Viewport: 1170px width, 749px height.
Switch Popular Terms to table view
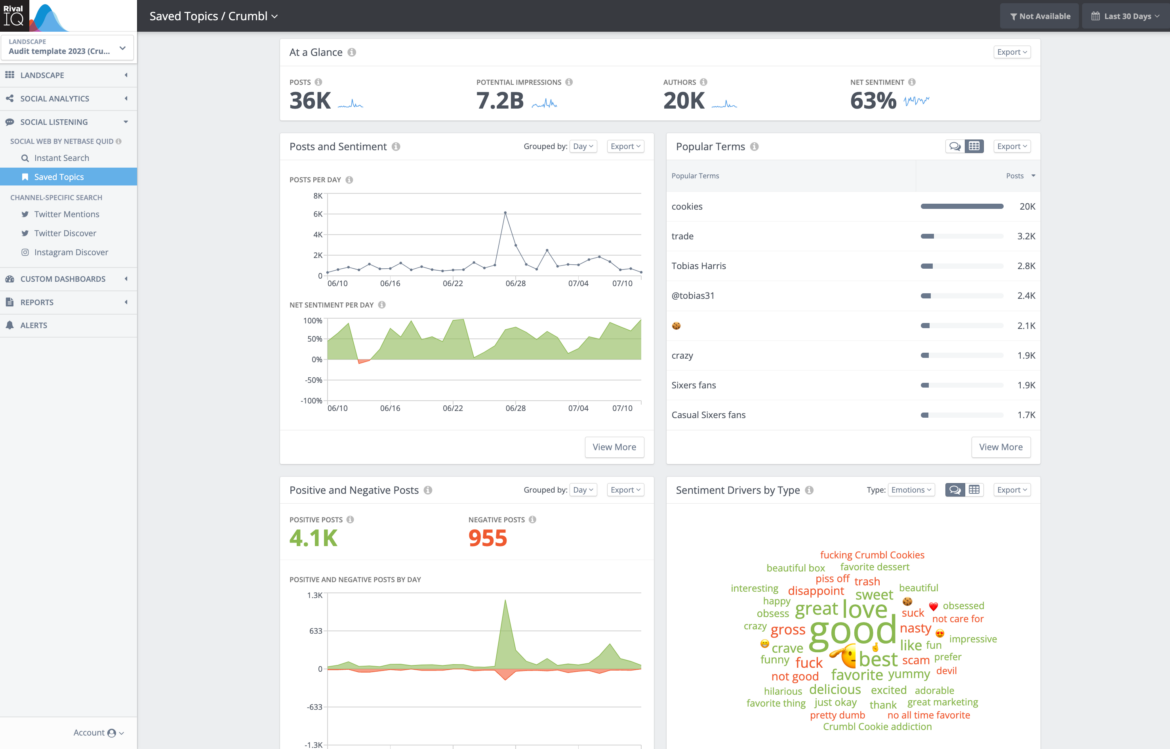(974, 146)
